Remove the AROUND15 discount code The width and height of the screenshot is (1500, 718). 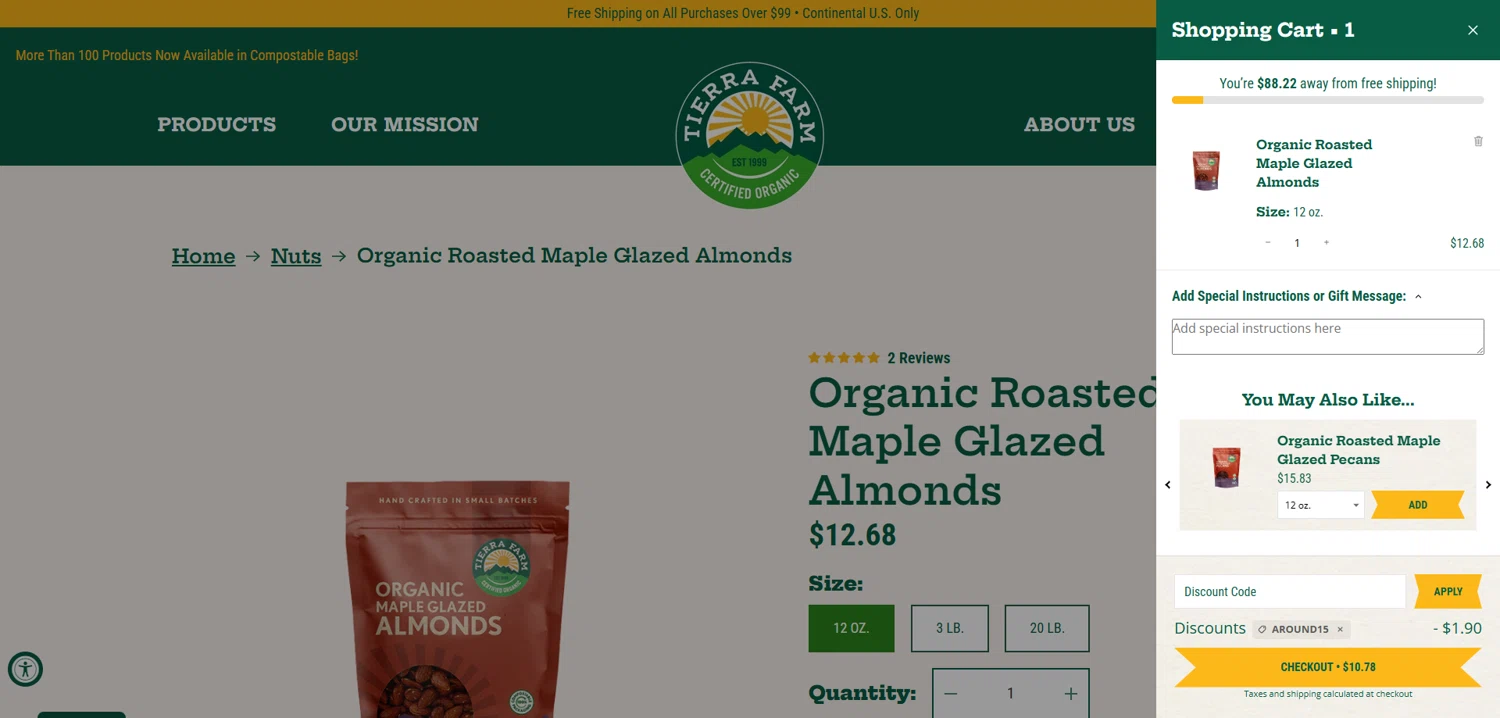click(1340, 629)
